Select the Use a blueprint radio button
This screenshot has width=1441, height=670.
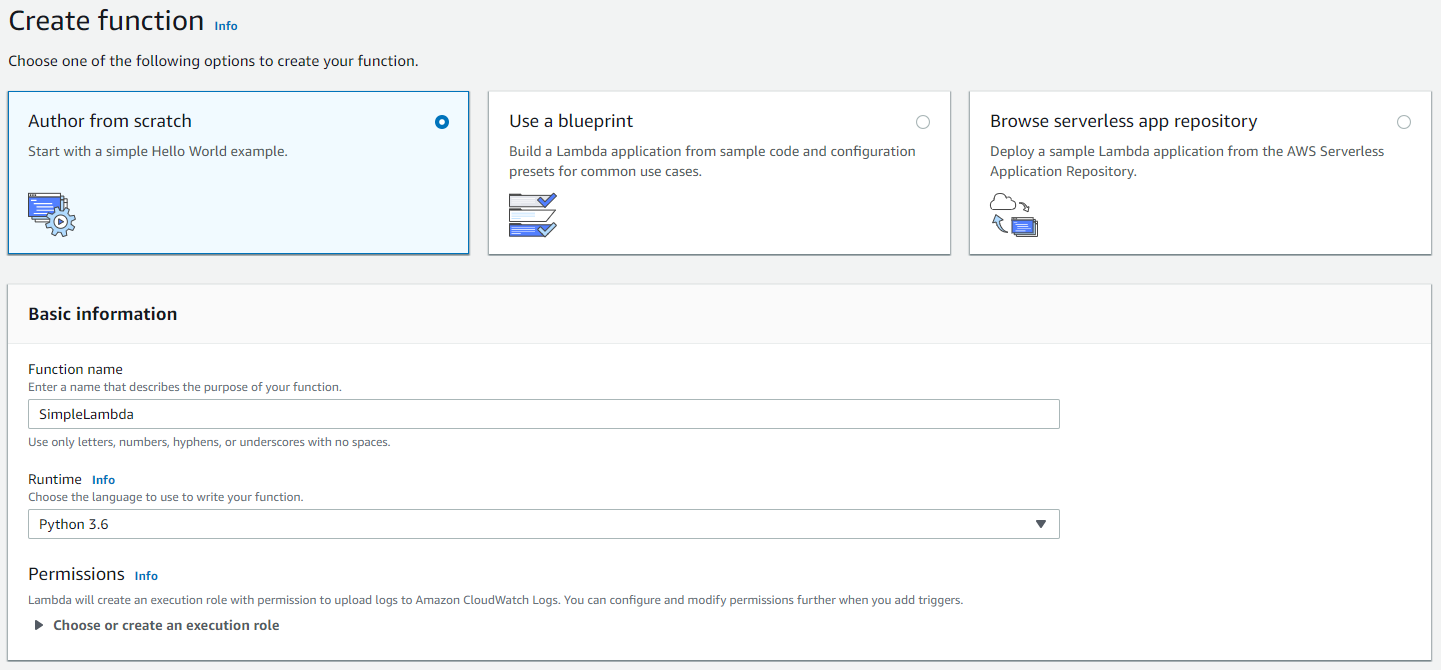(x=922, y=122)
